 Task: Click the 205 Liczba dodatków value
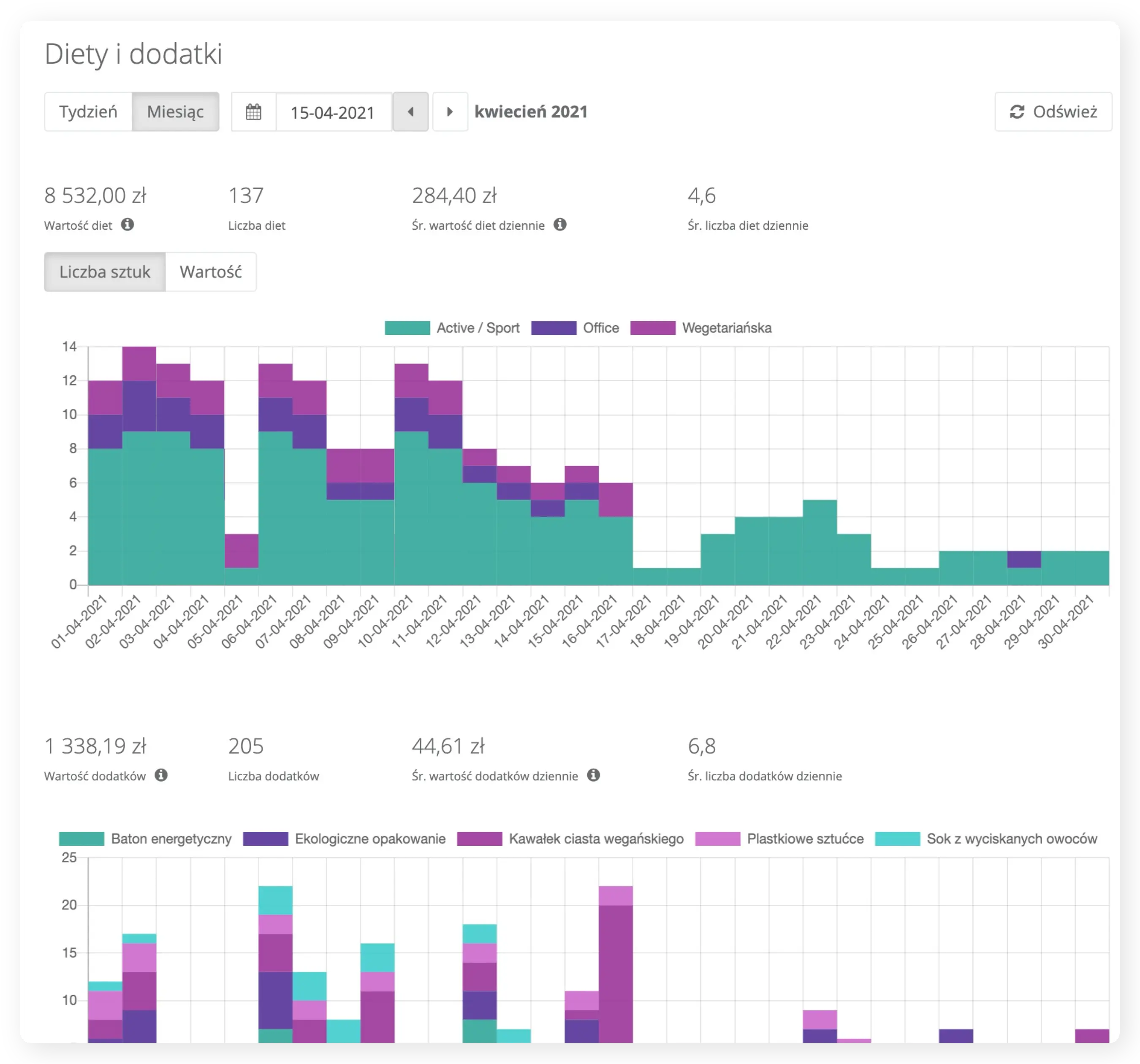click(x=246, y=746)
